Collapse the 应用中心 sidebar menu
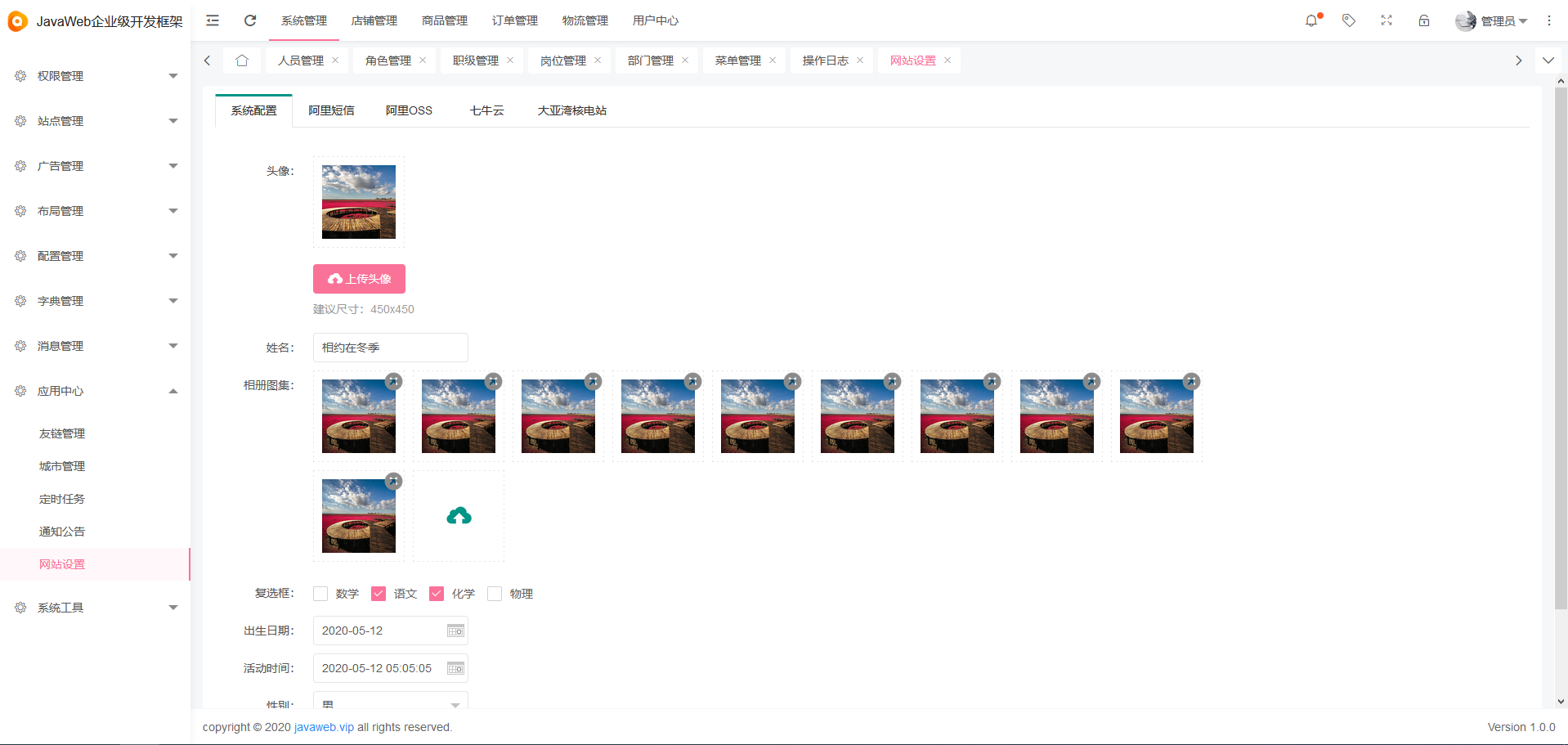1568x745 pixels. (94, 390)
